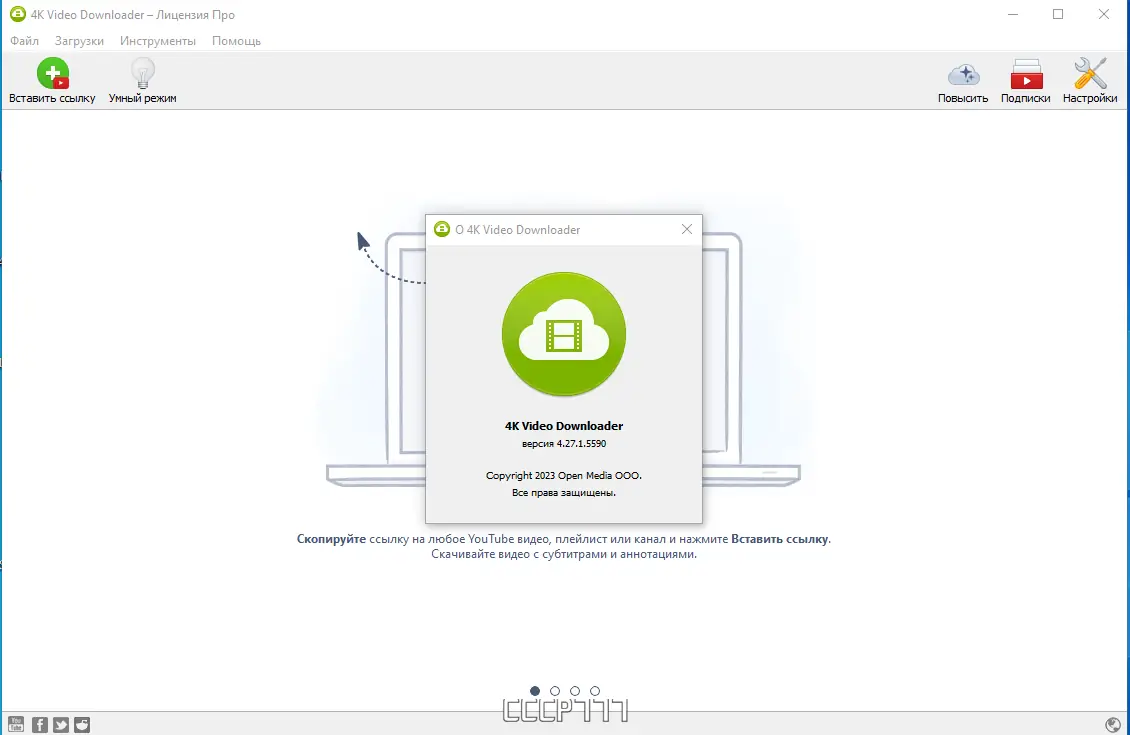Close the main 4K Video Downloader window
The width and height of the screenshot is (1130, 735).
(x=1103, y=14)
